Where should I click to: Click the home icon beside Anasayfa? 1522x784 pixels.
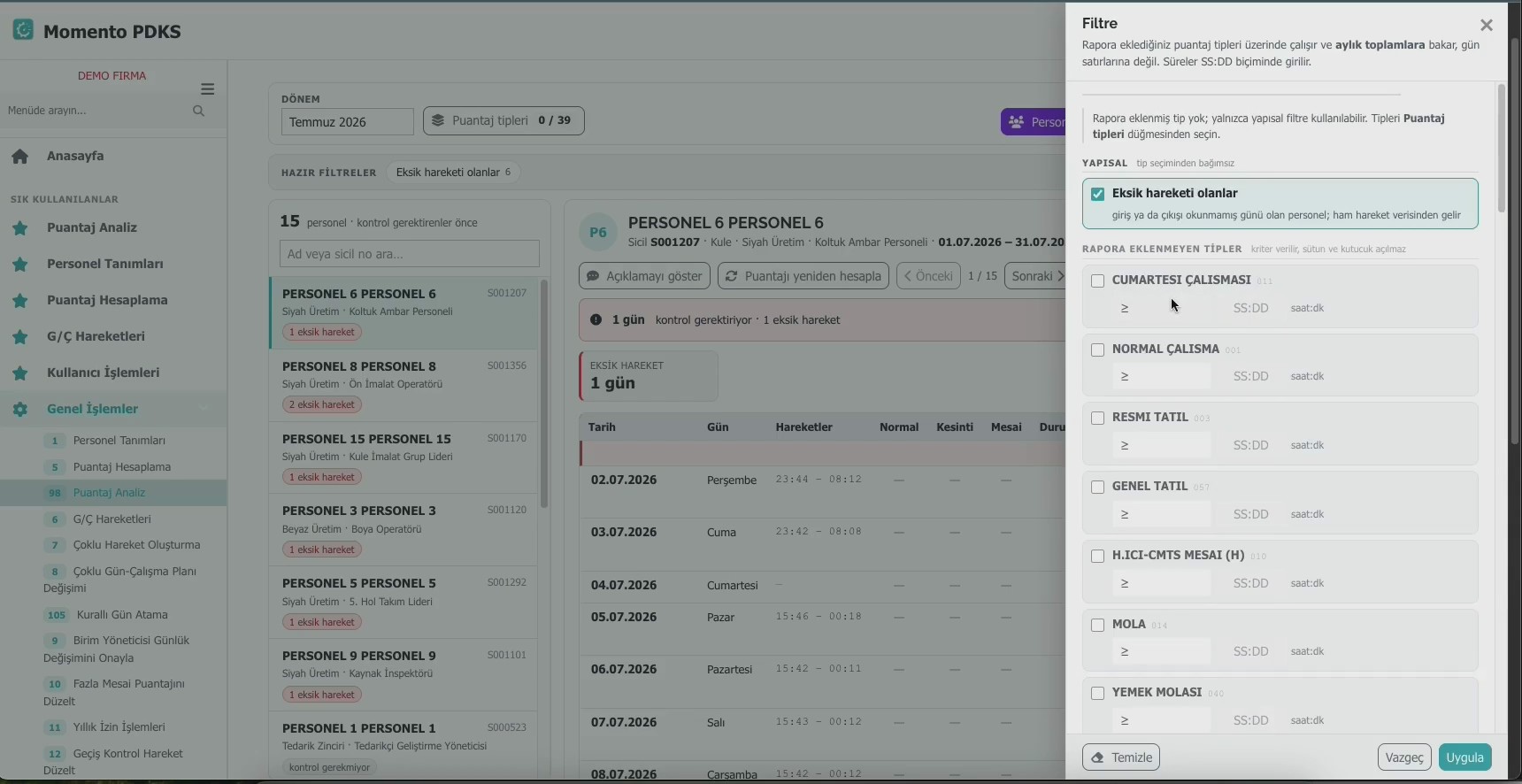pos(20,157)
